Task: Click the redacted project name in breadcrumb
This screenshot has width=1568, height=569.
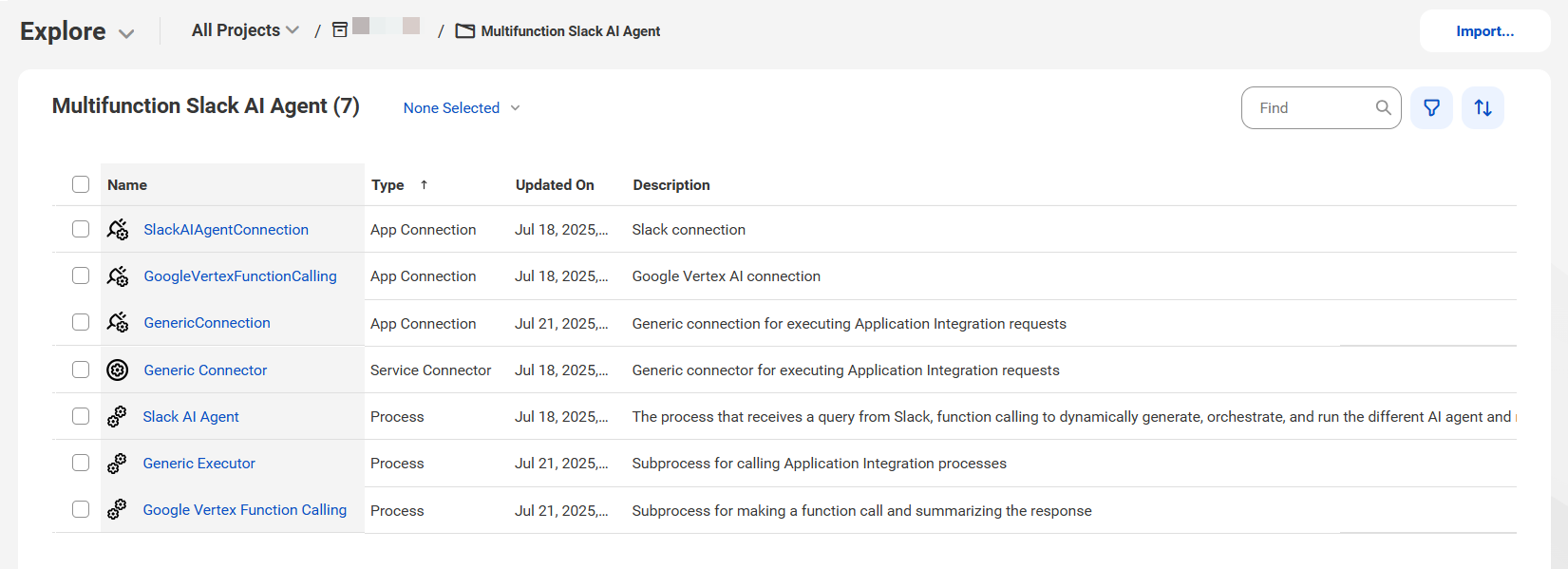Action: pyautogui.click(x=386, y=26)
